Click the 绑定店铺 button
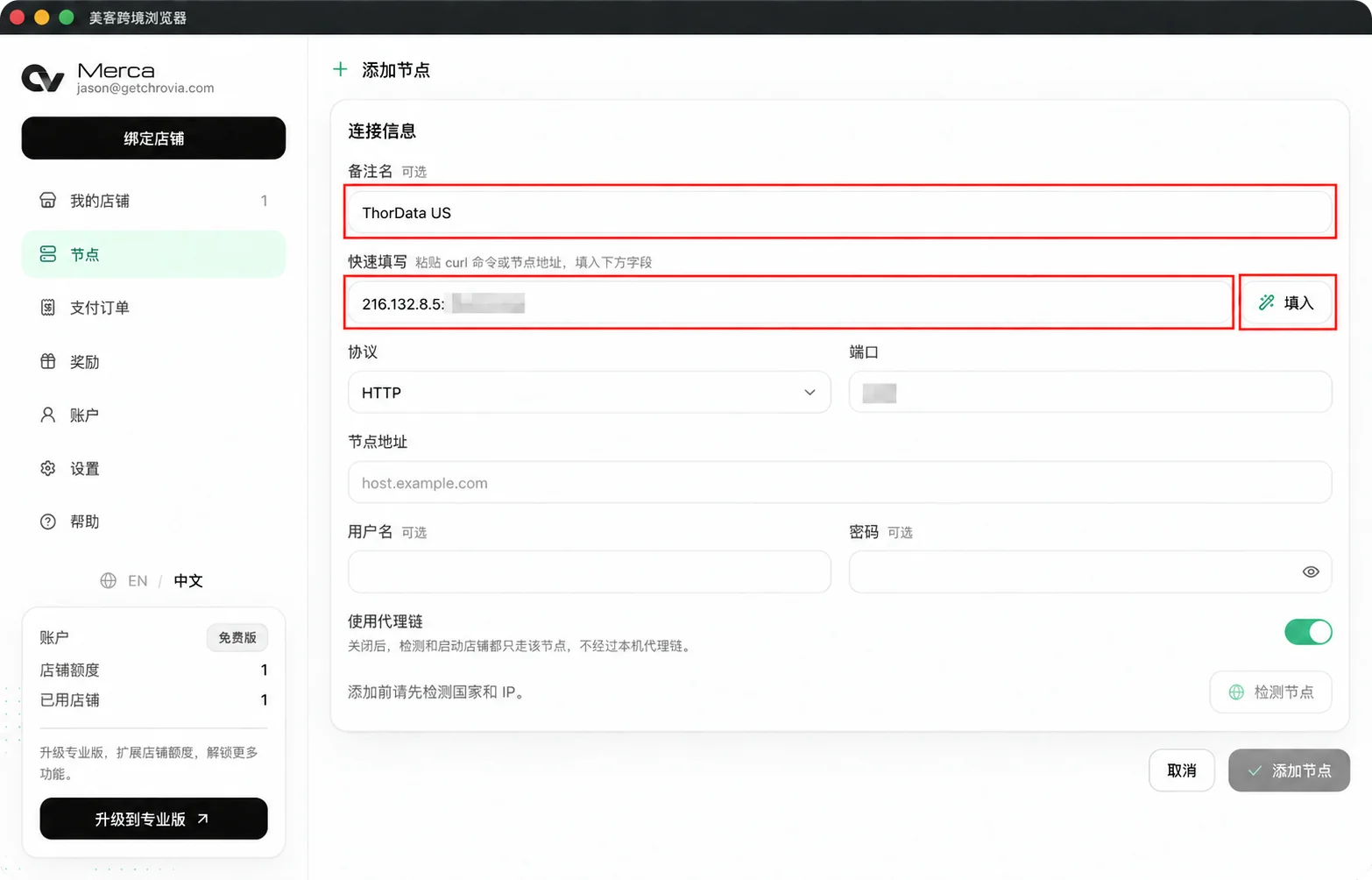The width and height of the screenshot is (1372, 880). [x=153, y=138]
